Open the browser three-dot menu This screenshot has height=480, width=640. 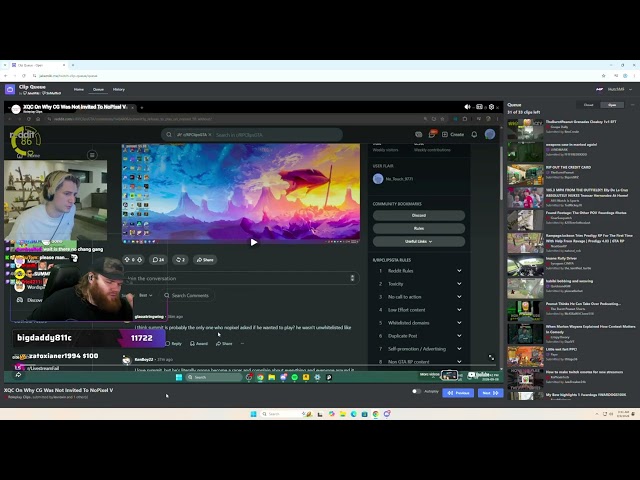pyautogui.click(x=635, y=76)
